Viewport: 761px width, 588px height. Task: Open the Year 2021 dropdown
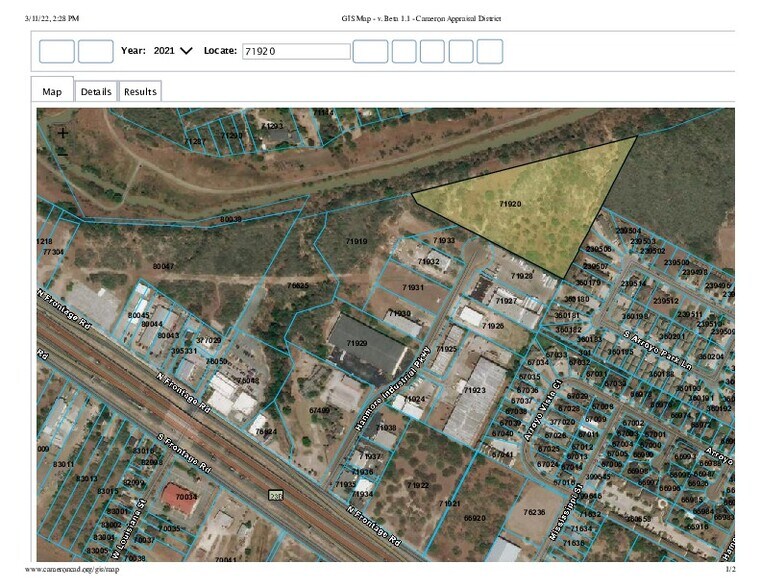point(172,51)
